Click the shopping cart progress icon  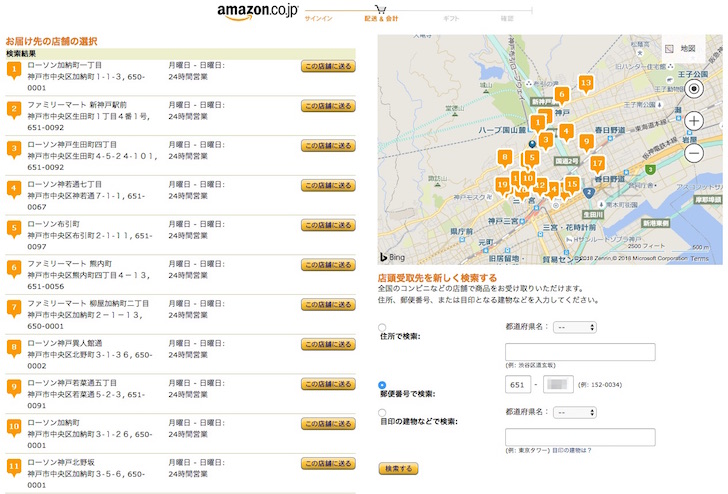[381, 9]
